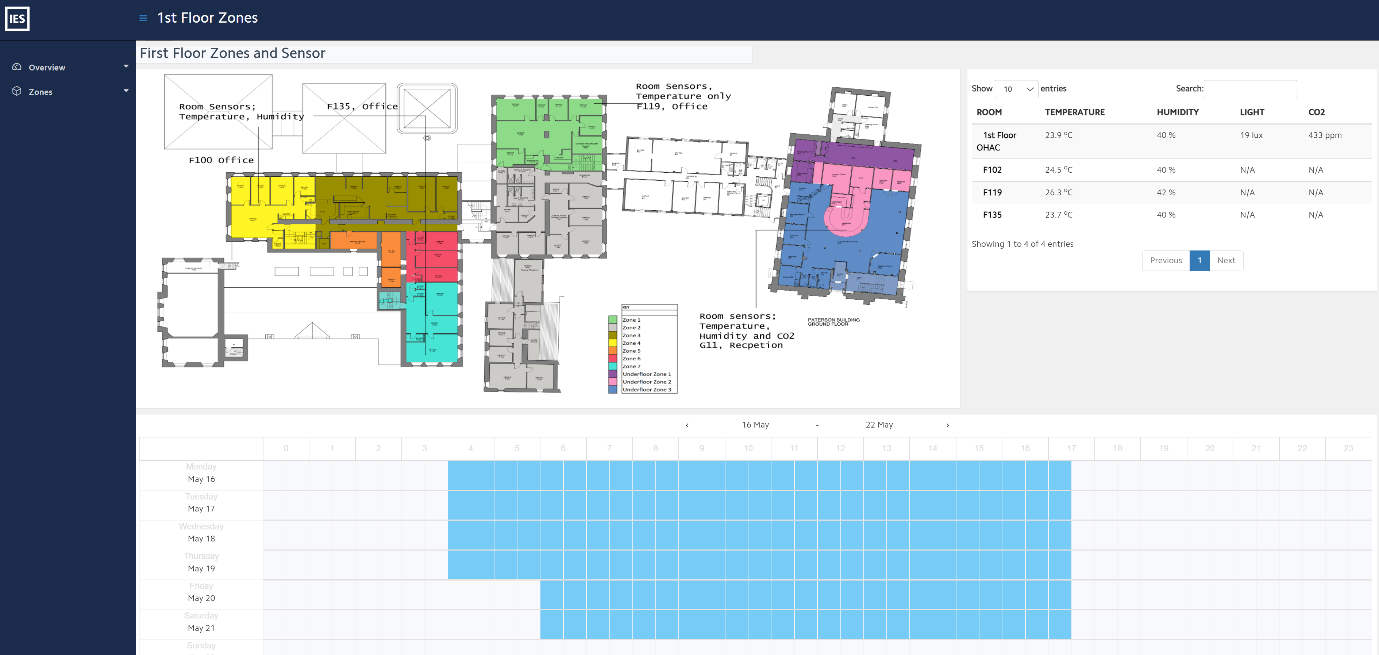Expand the Overview menu dropdown arrow
This screenshot has height=655, width=1379.
[x=126, y=67]
